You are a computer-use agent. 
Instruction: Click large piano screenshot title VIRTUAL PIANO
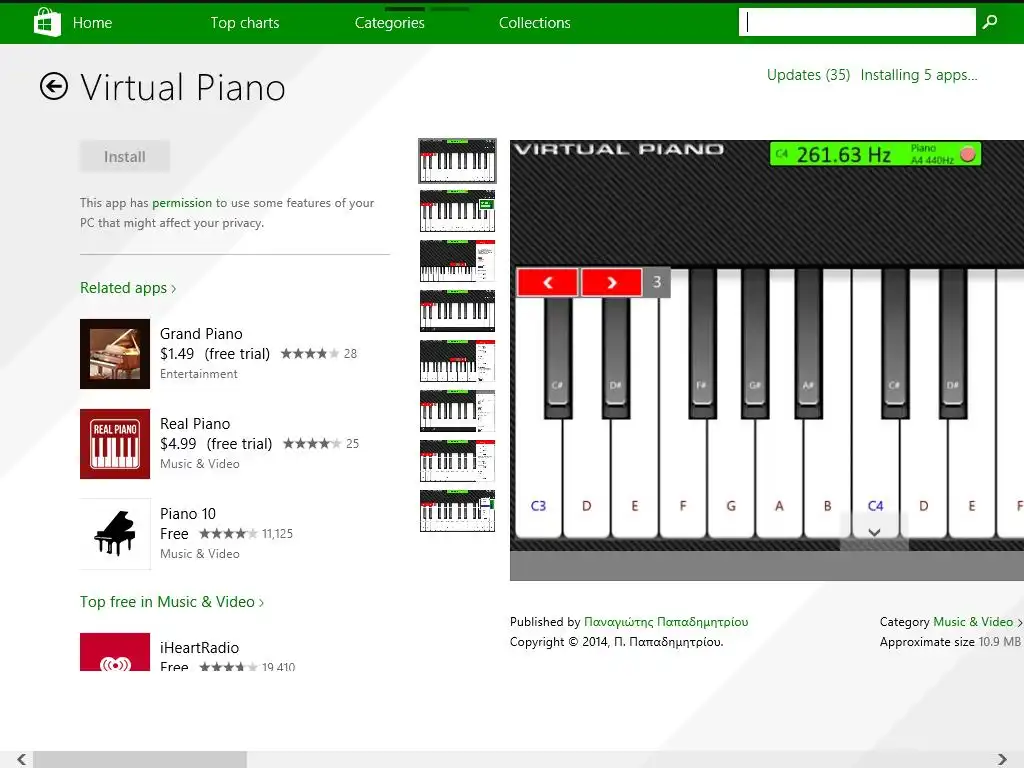click(619, 150)
